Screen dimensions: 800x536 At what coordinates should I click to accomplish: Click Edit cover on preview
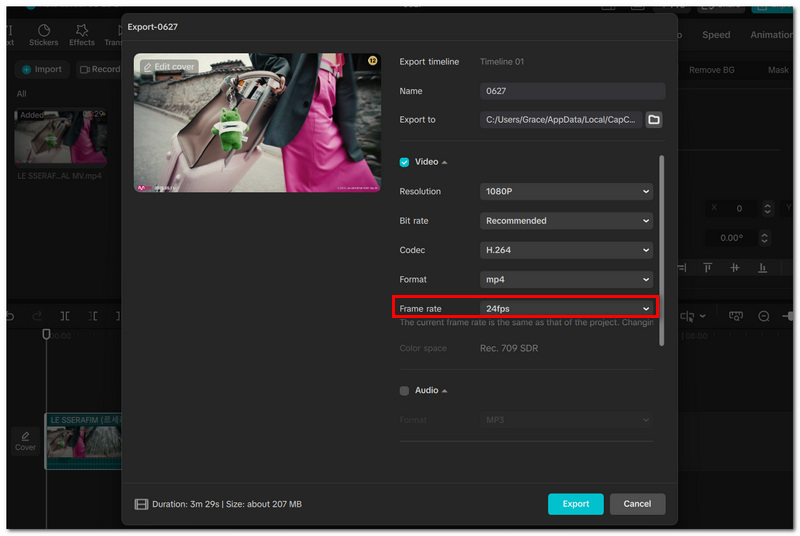(169, 67)
